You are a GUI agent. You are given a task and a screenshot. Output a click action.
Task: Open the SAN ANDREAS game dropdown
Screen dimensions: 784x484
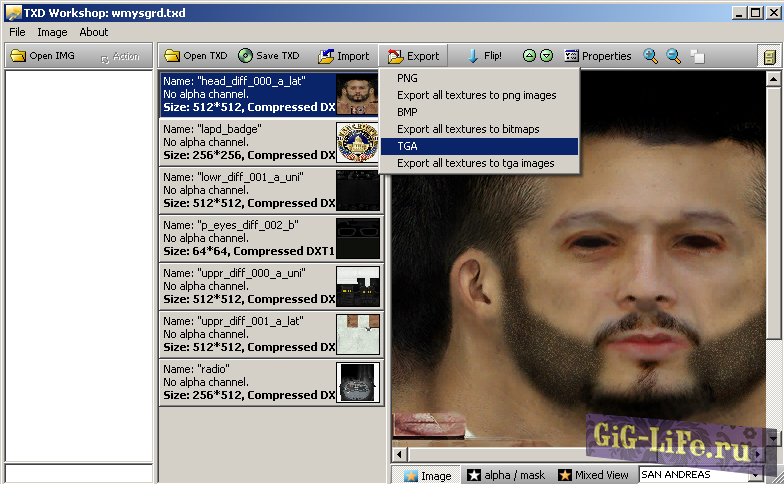(x=707, y=475)
